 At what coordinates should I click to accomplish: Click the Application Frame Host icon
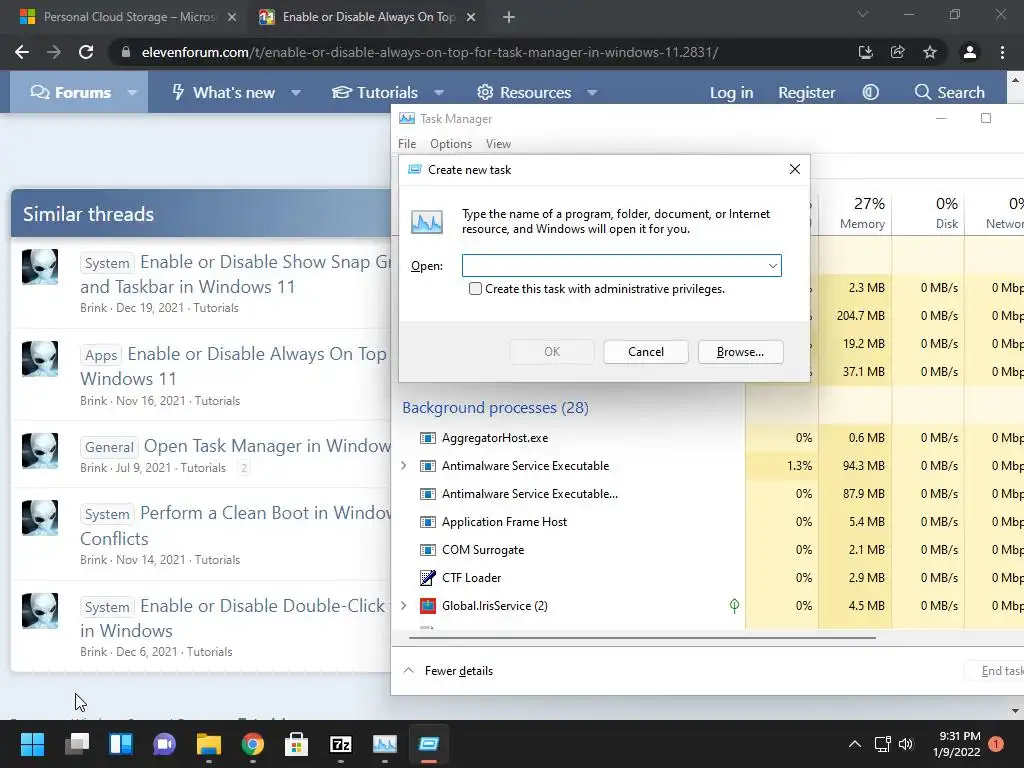[428, 522]
